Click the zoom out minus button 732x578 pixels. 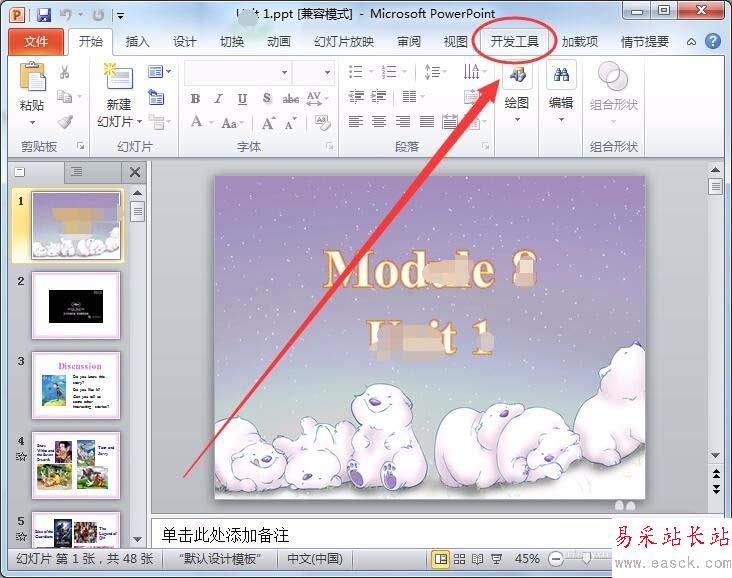556,559
